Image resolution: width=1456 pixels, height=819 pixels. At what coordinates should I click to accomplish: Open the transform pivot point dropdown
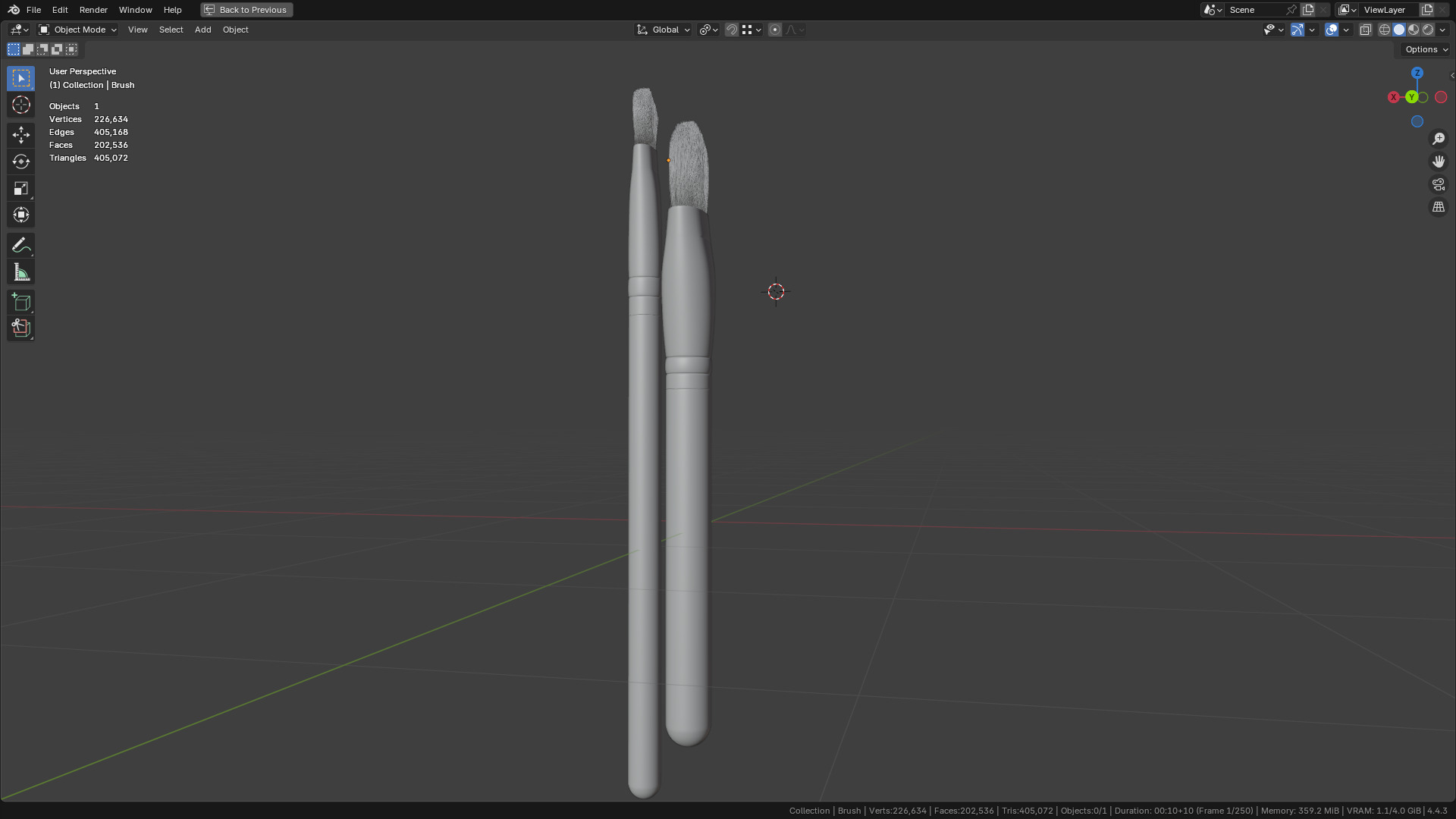tap(709, 30)
